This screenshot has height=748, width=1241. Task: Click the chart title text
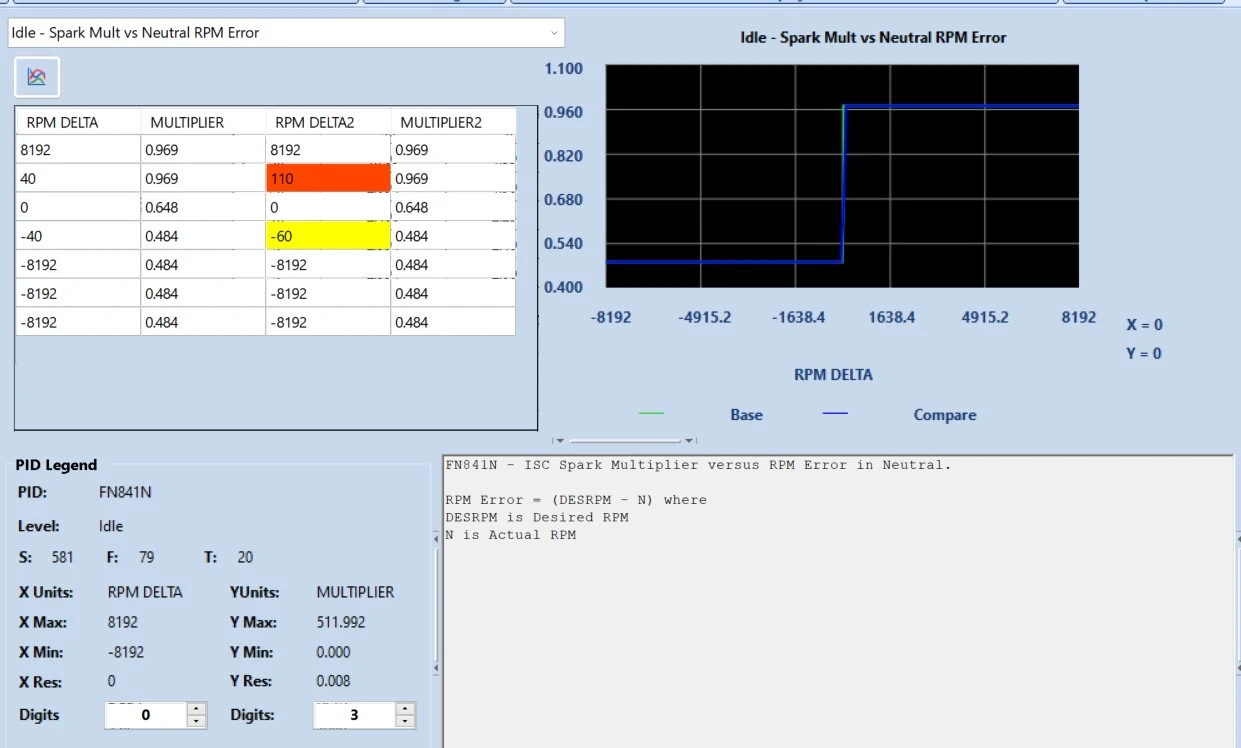pyautogui.click(x=873, y=38)
